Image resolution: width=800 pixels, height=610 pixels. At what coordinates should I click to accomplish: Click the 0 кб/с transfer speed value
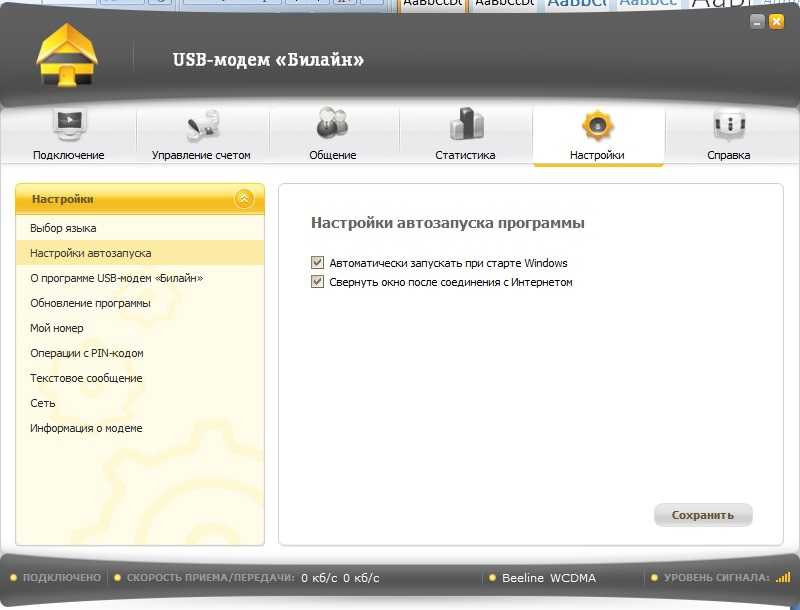click(340, 578)
